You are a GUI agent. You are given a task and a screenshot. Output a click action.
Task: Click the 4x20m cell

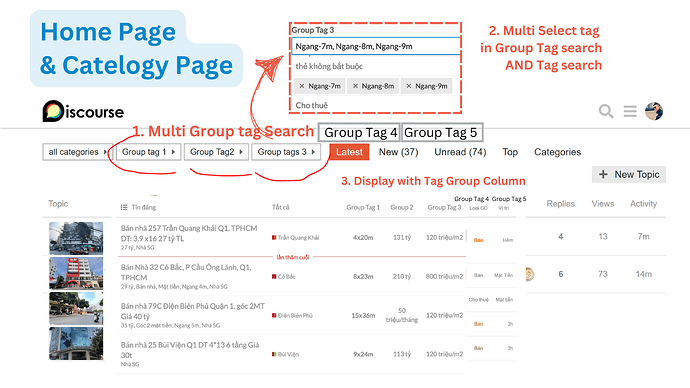[x=363, y=238]
